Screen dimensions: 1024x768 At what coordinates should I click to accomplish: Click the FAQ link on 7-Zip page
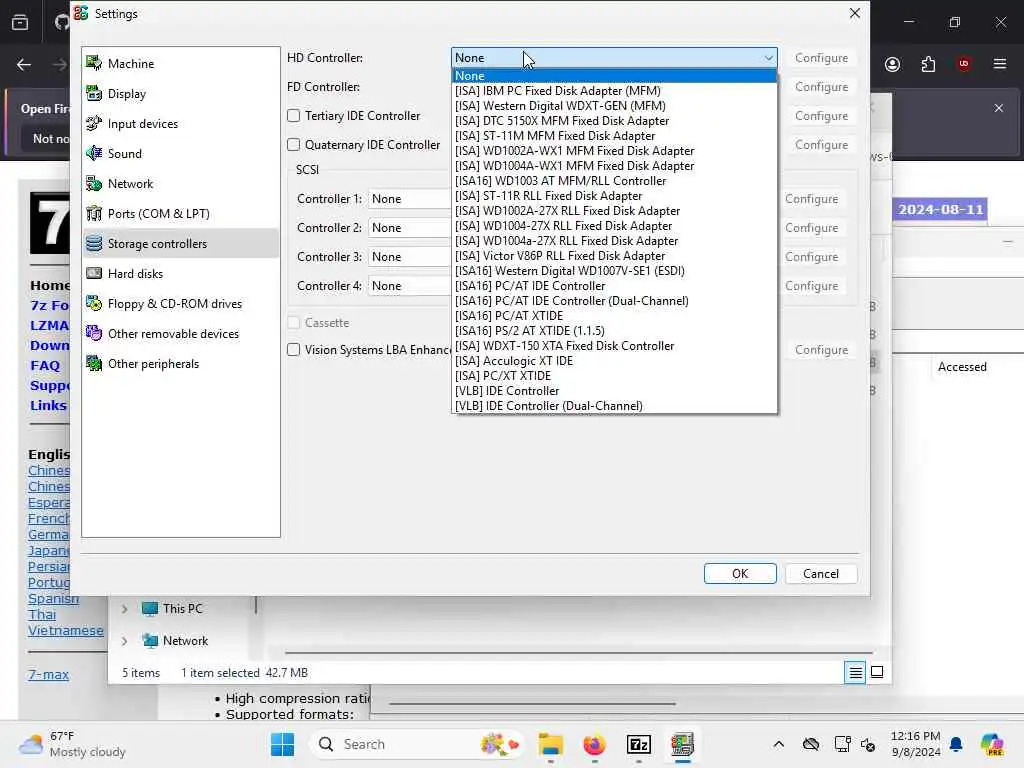coord(45,366)
